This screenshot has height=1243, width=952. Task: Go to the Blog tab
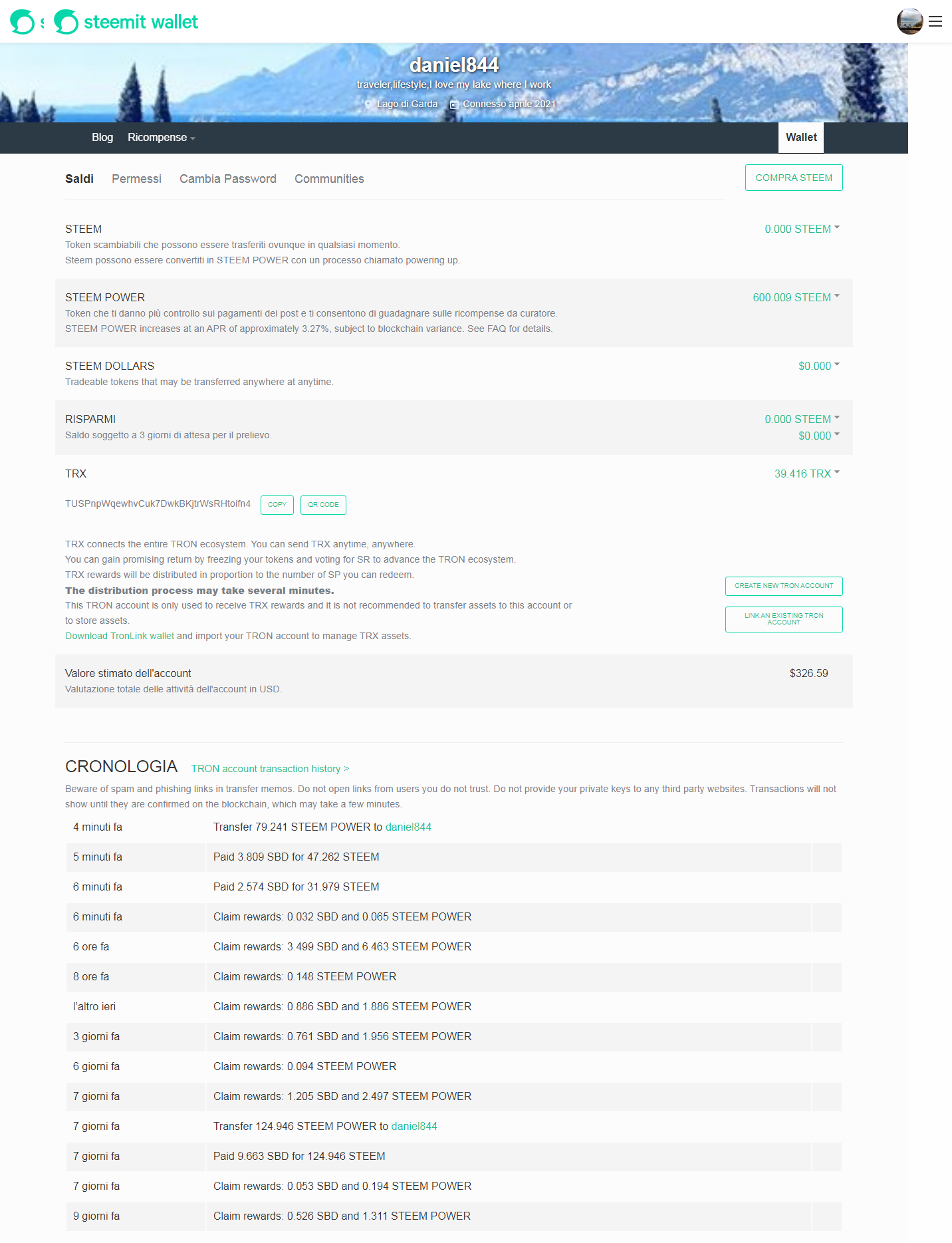[102, 138]
